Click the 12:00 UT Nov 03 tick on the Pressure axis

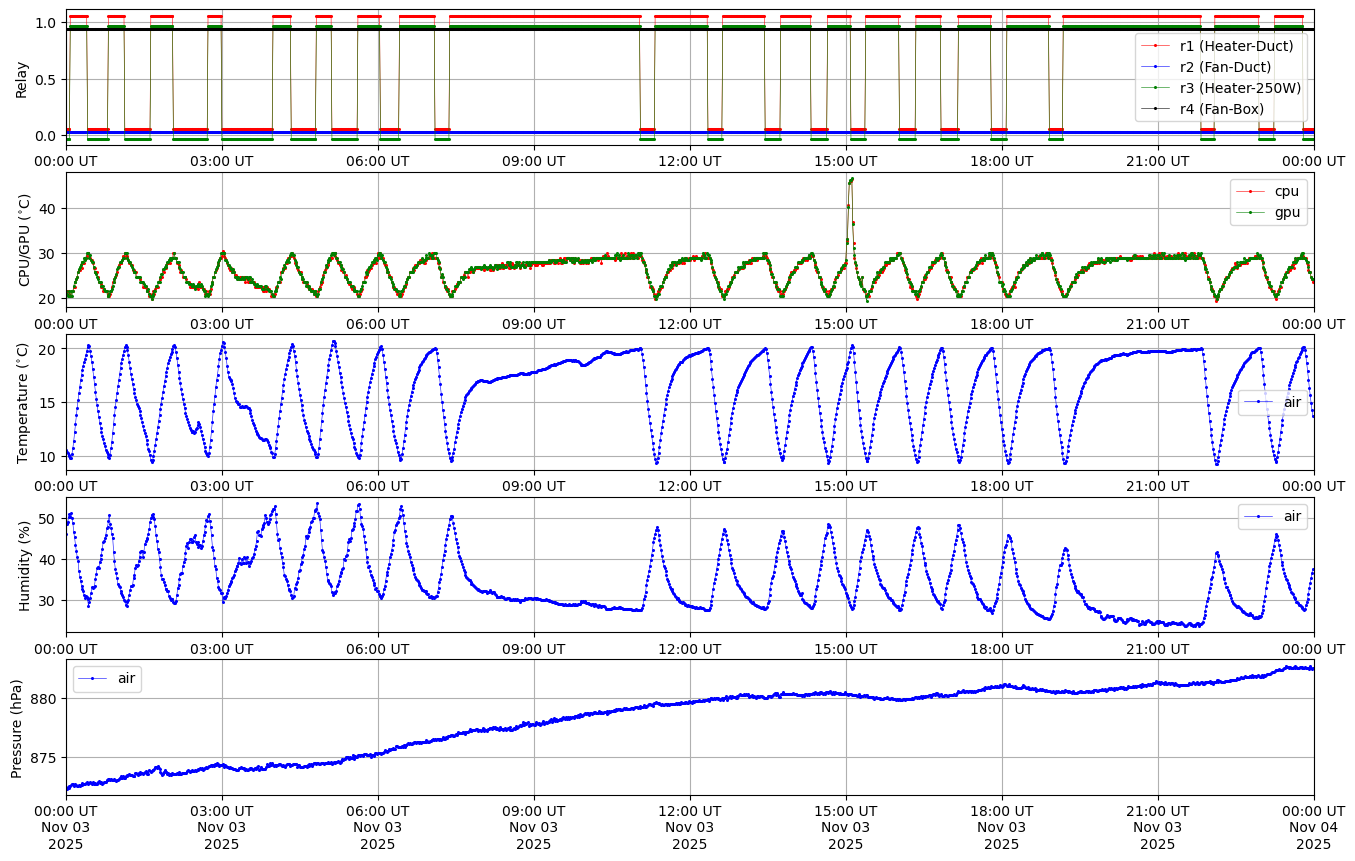pyautogui.click(x=689, y=827)
